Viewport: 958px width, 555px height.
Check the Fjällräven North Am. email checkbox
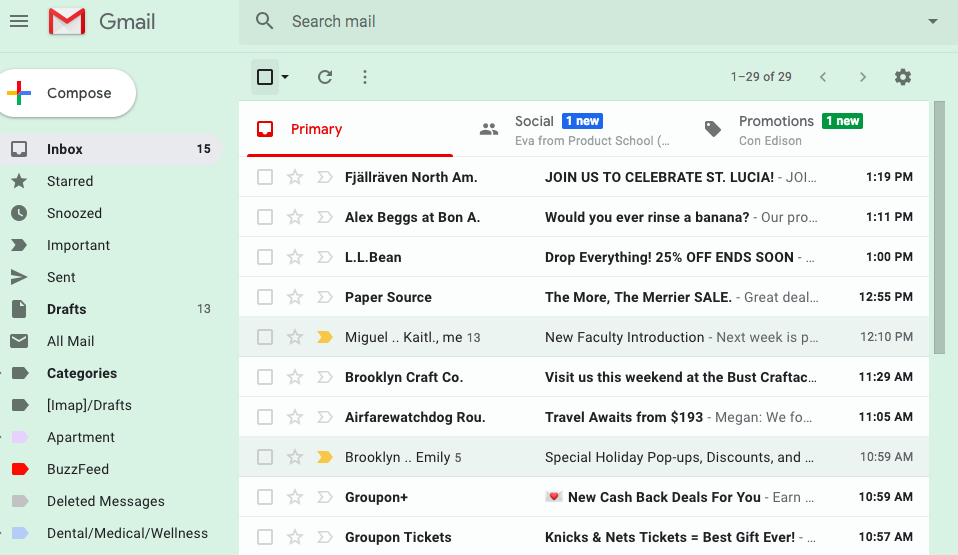[265, 177]
